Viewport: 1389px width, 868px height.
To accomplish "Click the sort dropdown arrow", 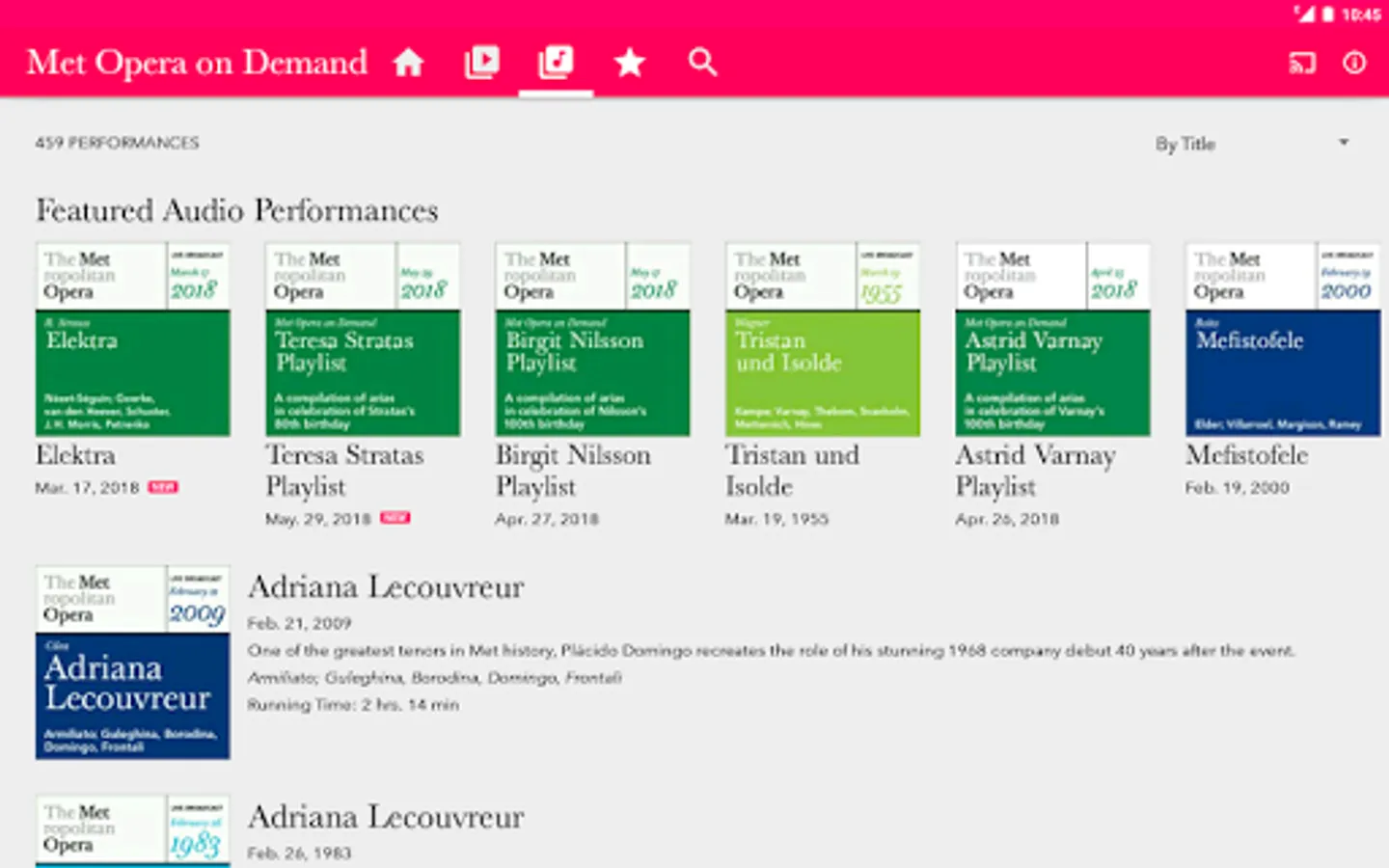I will [x=1344, y=143].
